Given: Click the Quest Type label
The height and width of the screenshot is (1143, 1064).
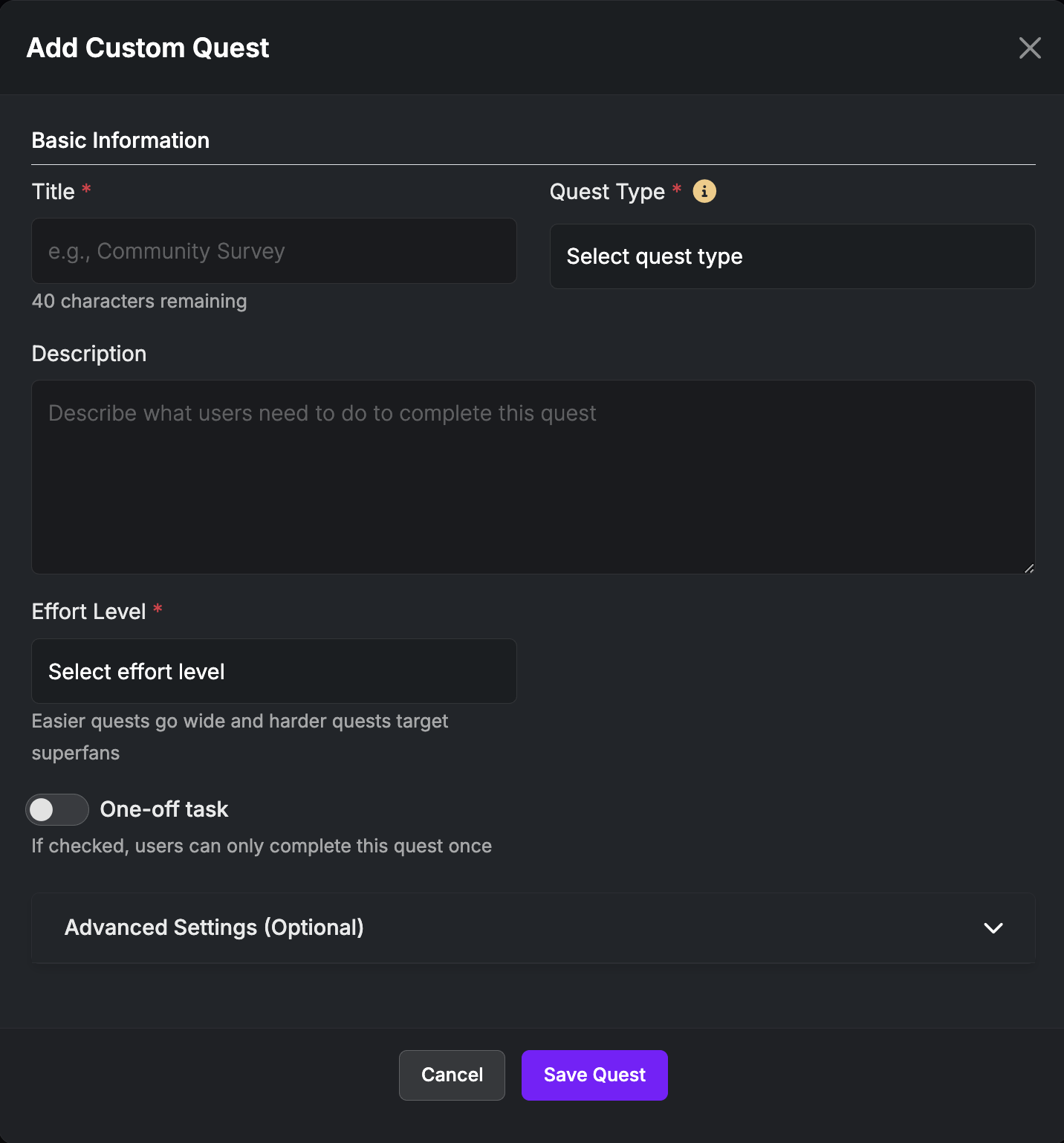Looking at the screenshot, I should (x=607, y=192).
